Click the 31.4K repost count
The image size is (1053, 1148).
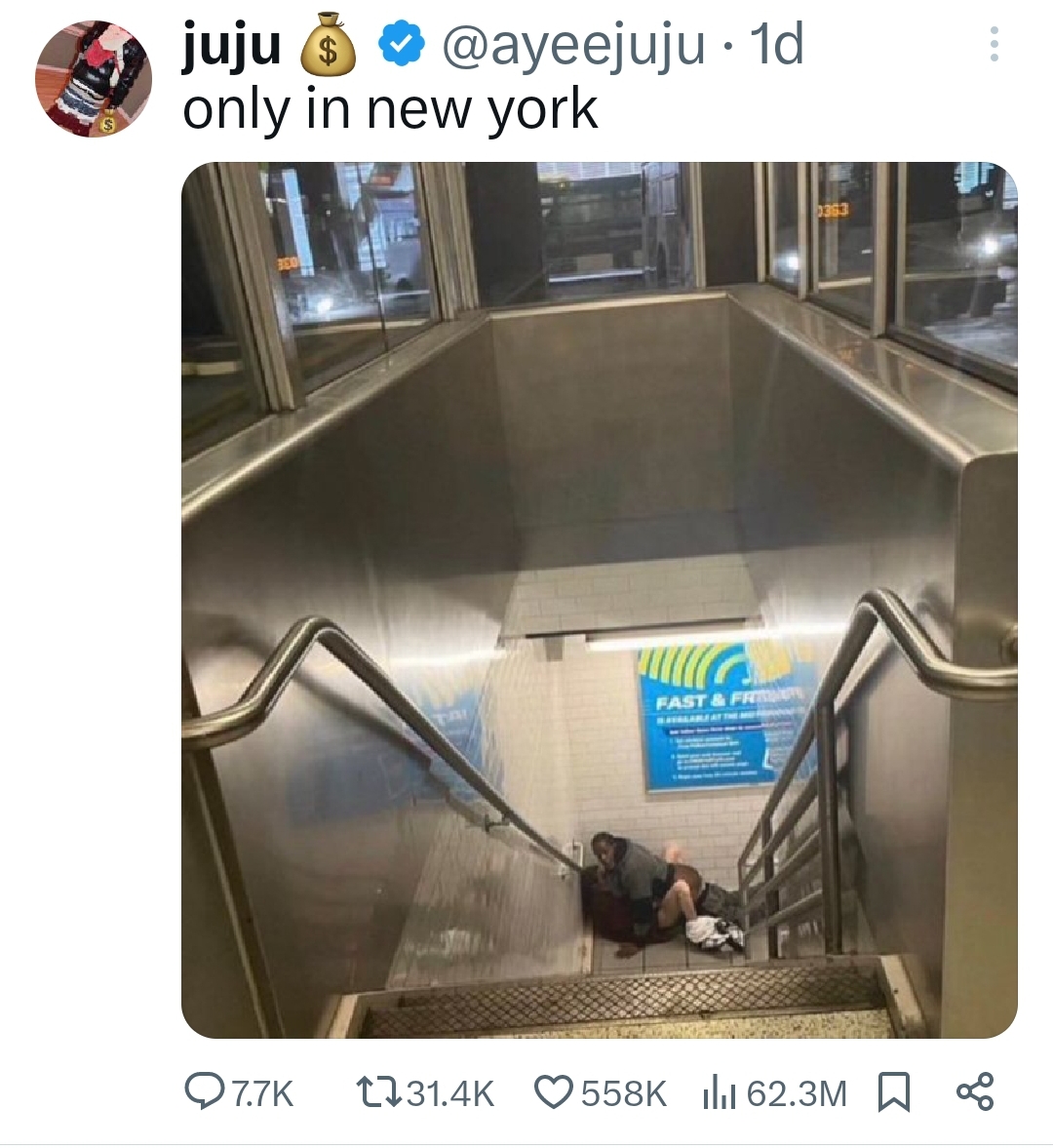pos(449,1093)
